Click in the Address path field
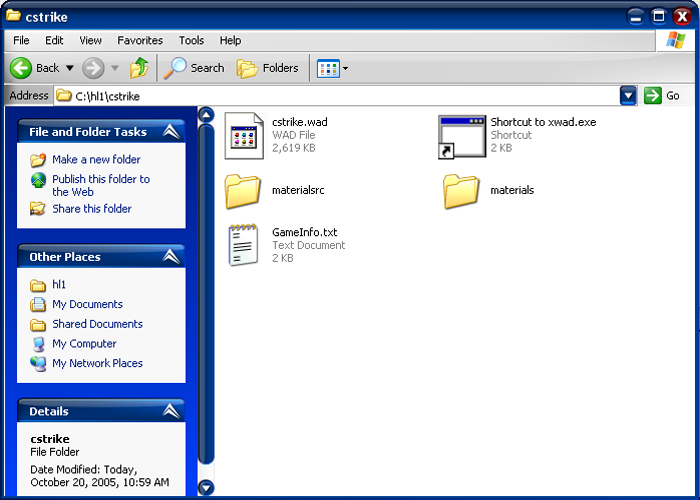 point(340,96)
